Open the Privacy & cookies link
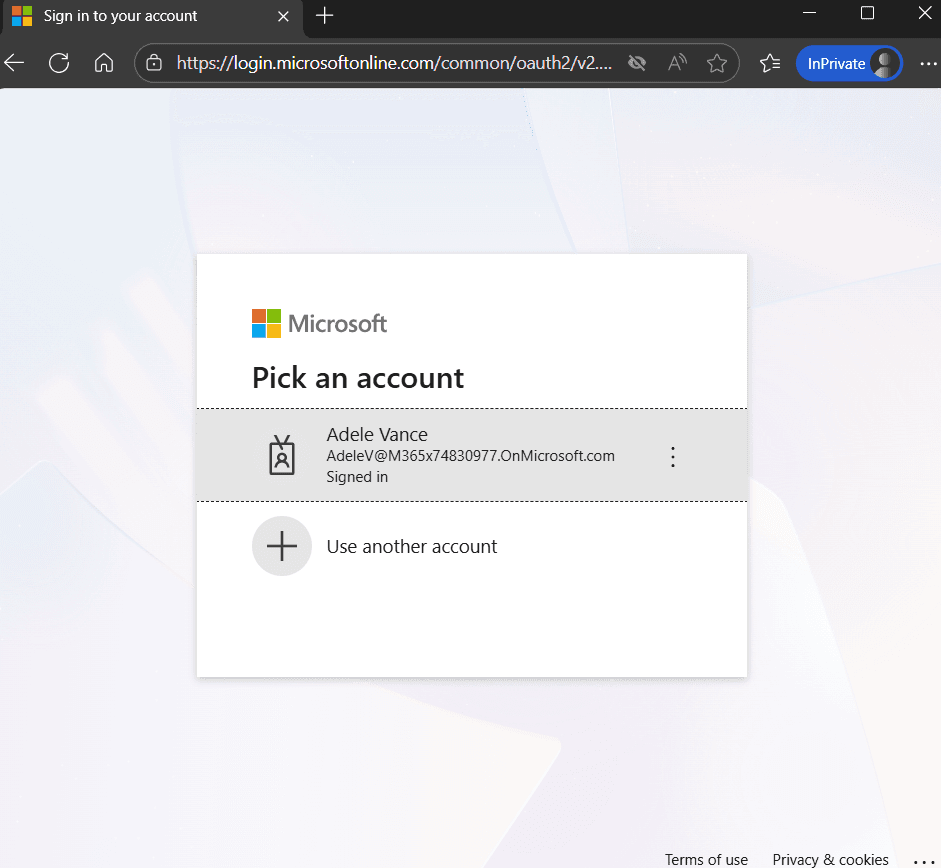Viewport: 941px width, 868px height. pos(830,860)
